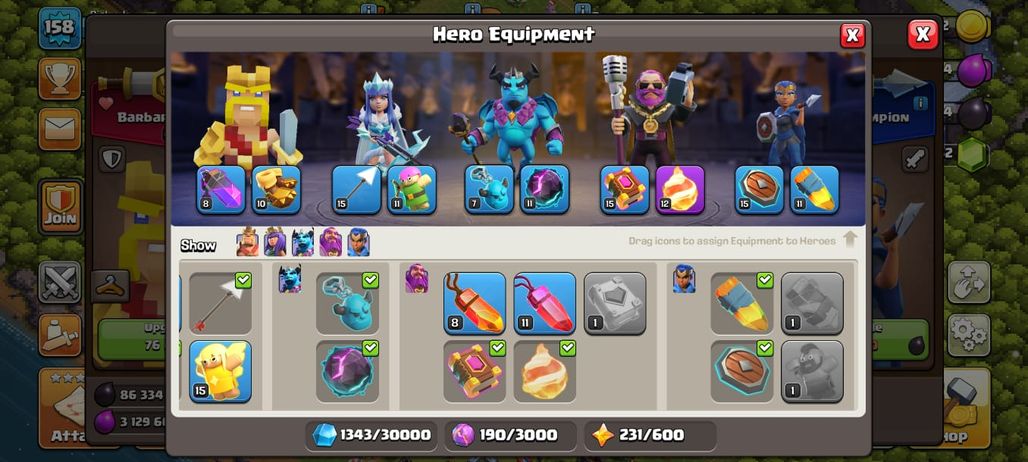Tap the Starry Ore 231/600 counter
The width and height of the screenshot is (1028, 462).
tap(650, 435)
